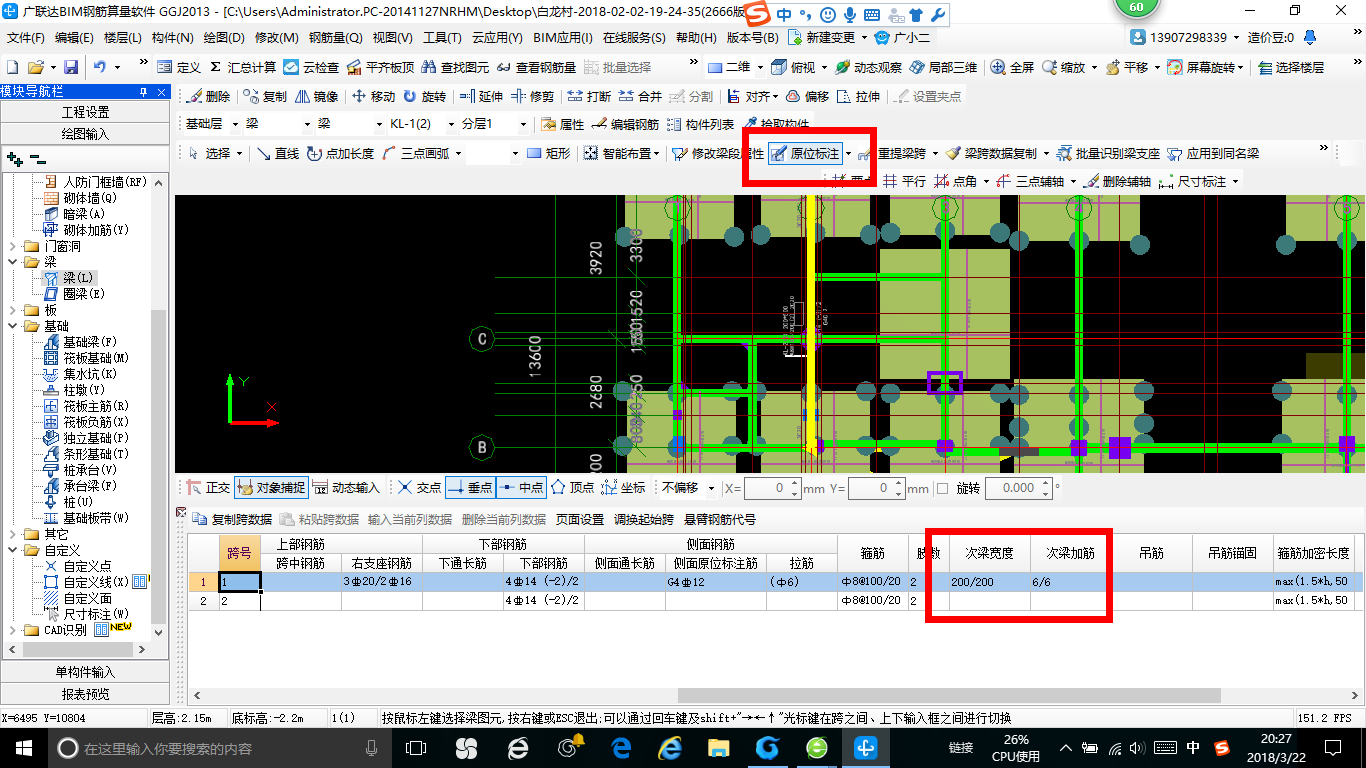Toggle 交点 intersection snap
The width and height of the screenshot is (1366, 768).
coord(419,488)
